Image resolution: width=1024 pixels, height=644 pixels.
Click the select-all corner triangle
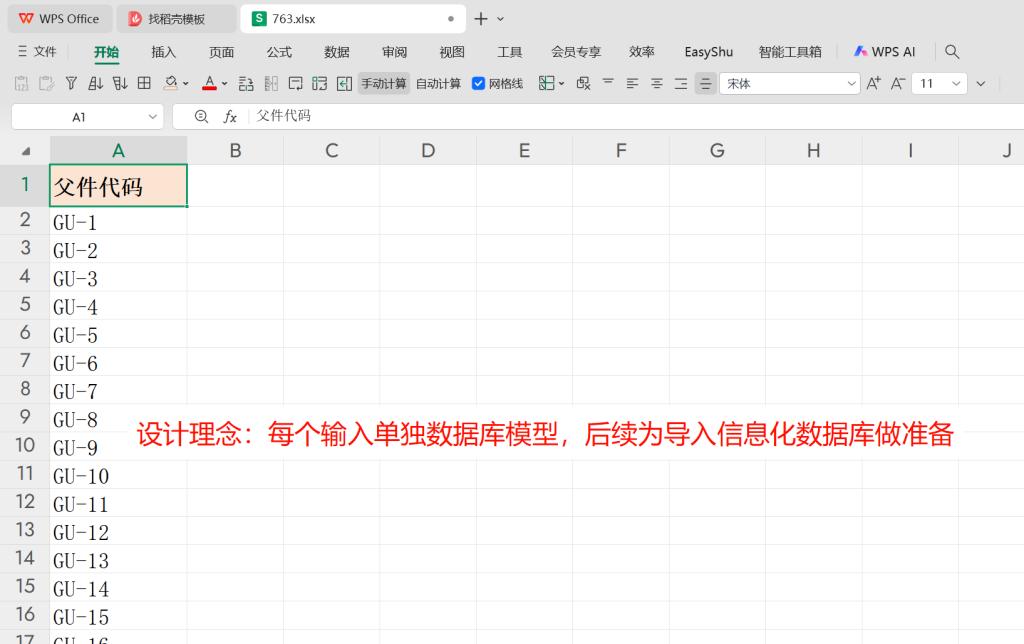coord(25,151)
